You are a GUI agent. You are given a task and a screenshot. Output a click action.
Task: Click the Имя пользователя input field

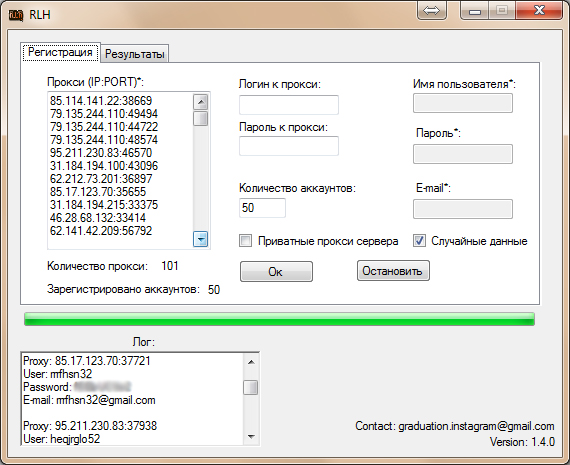(x=463, y=103)
